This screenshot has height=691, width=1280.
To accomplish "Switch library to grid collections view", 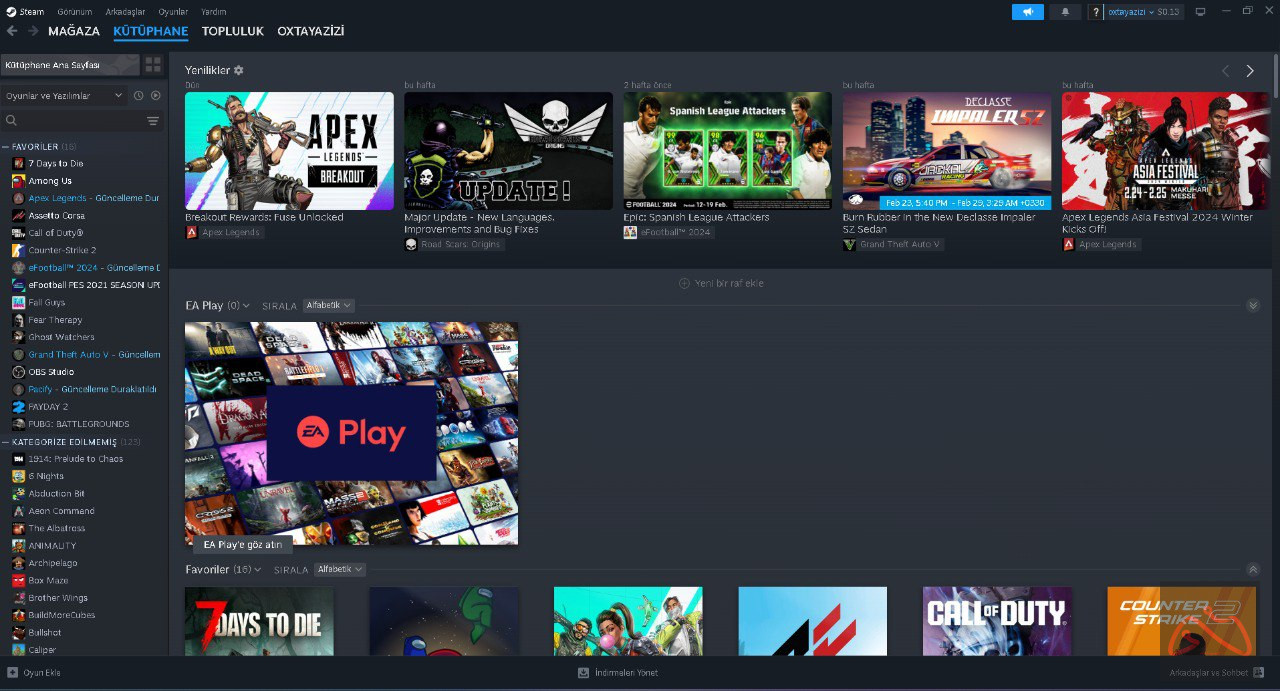I will coord(153,65).
